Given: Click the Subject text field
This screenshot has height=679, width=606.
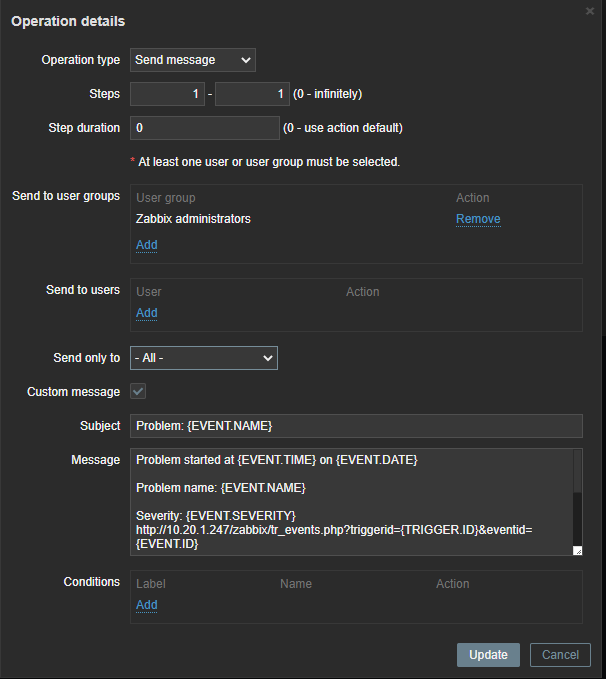Looking at the screenshot, I should point(356,426).
